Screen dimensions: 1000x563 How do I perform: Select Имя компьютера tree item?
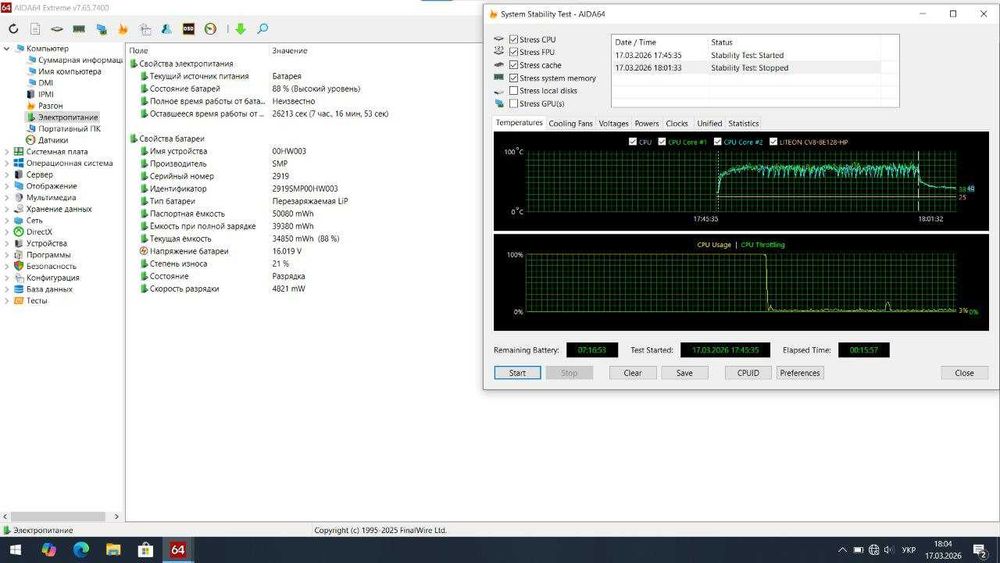(x=70, y=71)
